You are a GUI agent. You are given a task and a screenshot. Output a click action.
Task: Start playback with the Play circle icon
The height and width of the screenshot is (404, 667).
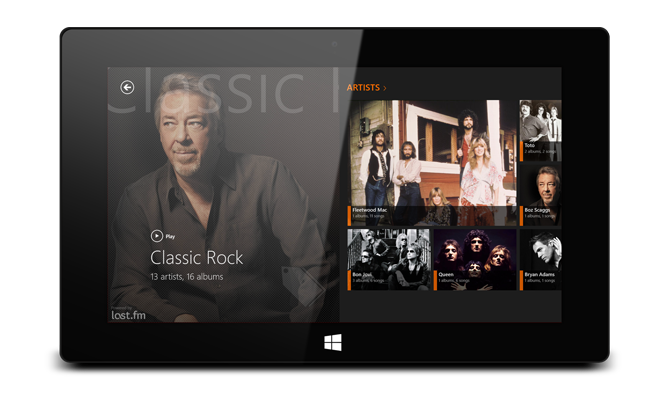pos(156,236)
